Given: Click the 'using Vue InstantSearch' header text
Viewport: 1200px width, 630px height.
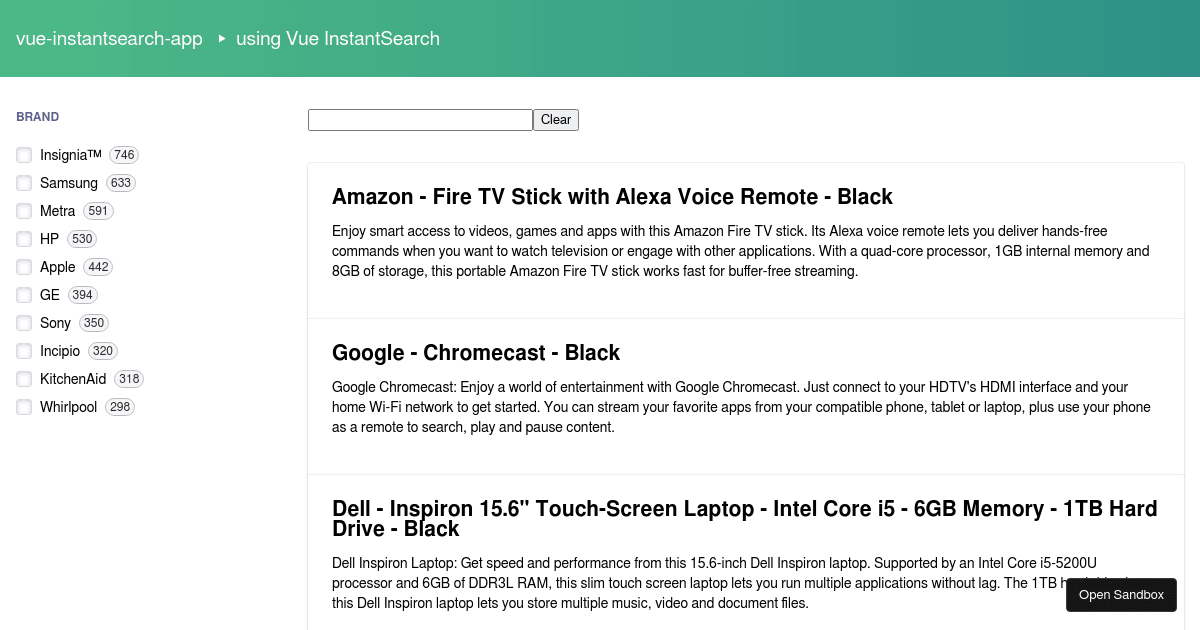Looking at the screenshot, I should point(338,39).
